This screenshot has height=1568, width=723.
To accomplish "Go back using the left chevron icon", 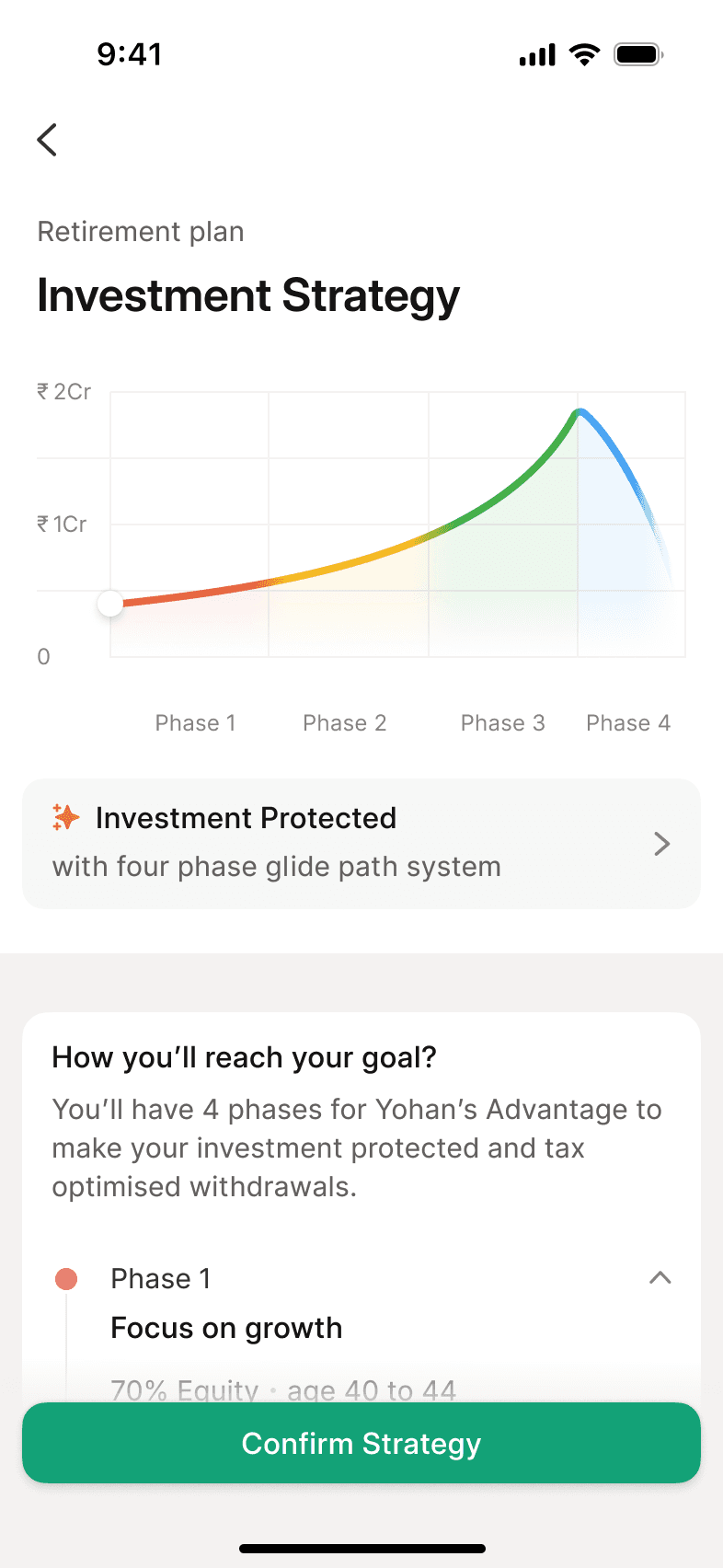I will [x=47, y=140].
